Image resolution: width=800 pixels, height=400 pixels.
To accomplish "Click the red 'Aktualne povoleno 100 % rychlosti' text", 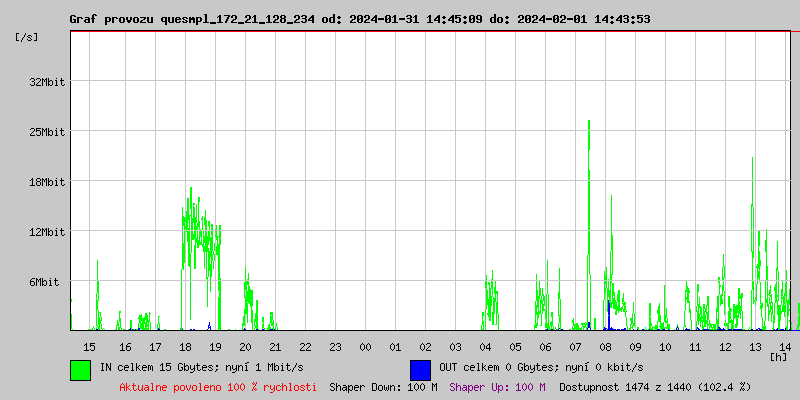I will pyautogui.click(x=218, y=387).
